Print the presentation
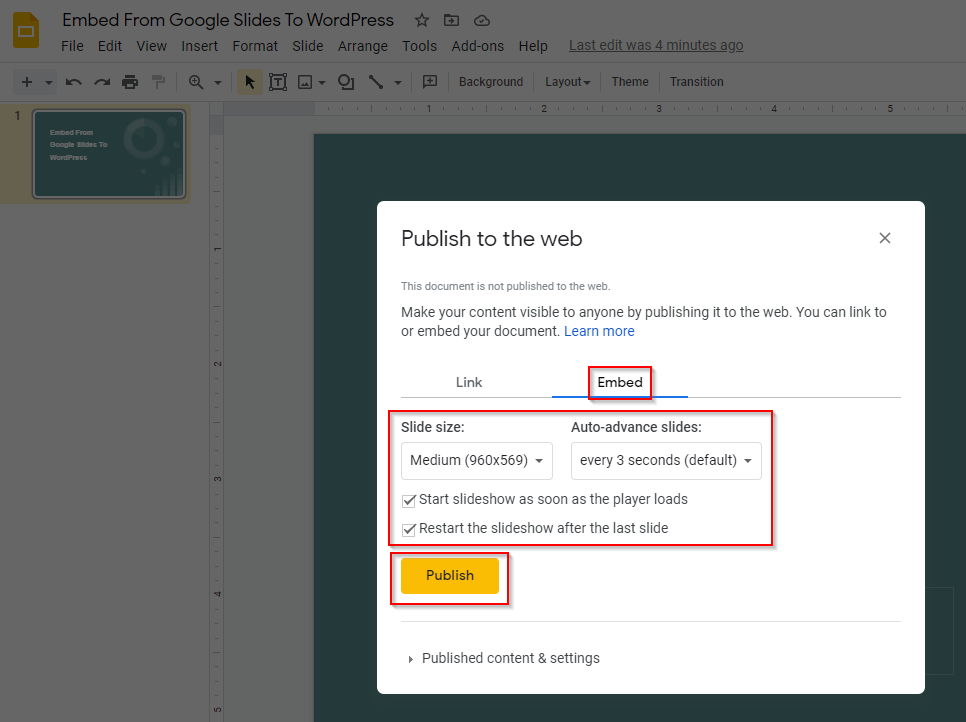 click(130, 82)
